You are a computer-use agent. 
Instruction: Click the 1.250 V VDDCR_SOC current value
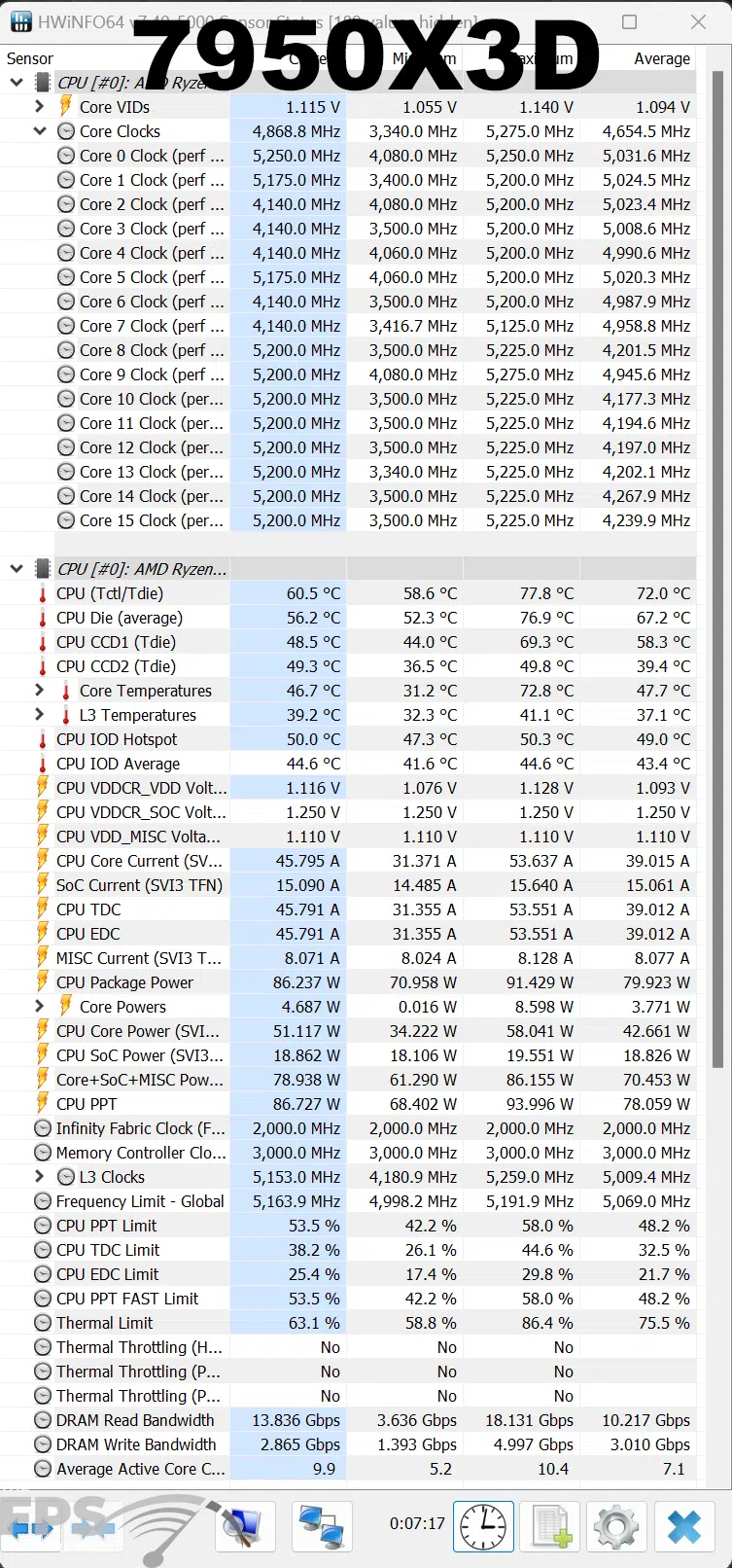(x=313, y=812)
